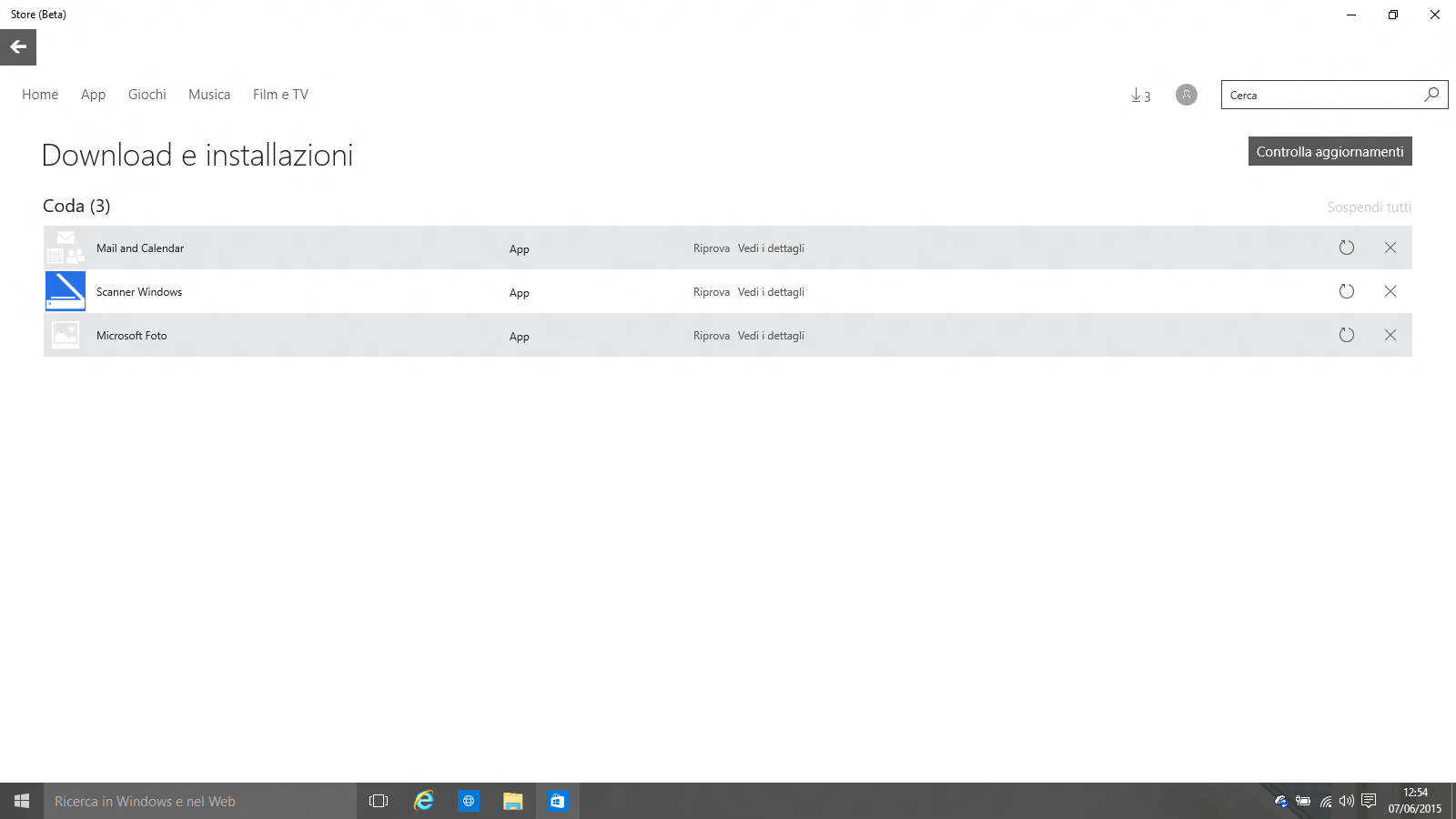
Task: Retry Microsoft Foto with refresh icon
Action: pyautogui.click(x=1347, y=335)
